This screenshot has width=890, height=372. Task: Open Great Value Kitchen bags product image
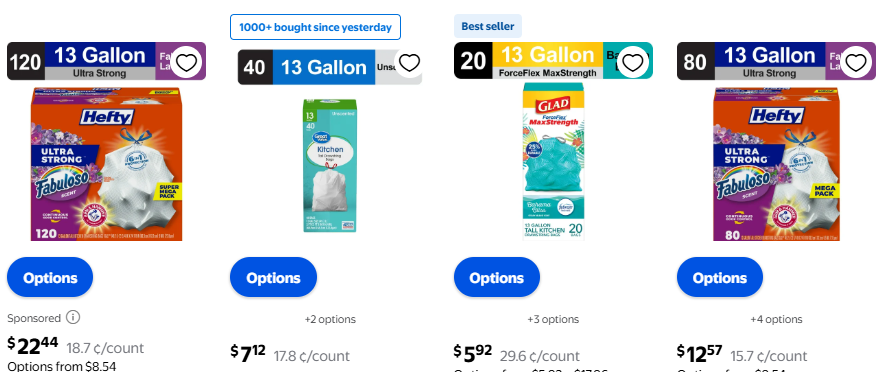330,165
